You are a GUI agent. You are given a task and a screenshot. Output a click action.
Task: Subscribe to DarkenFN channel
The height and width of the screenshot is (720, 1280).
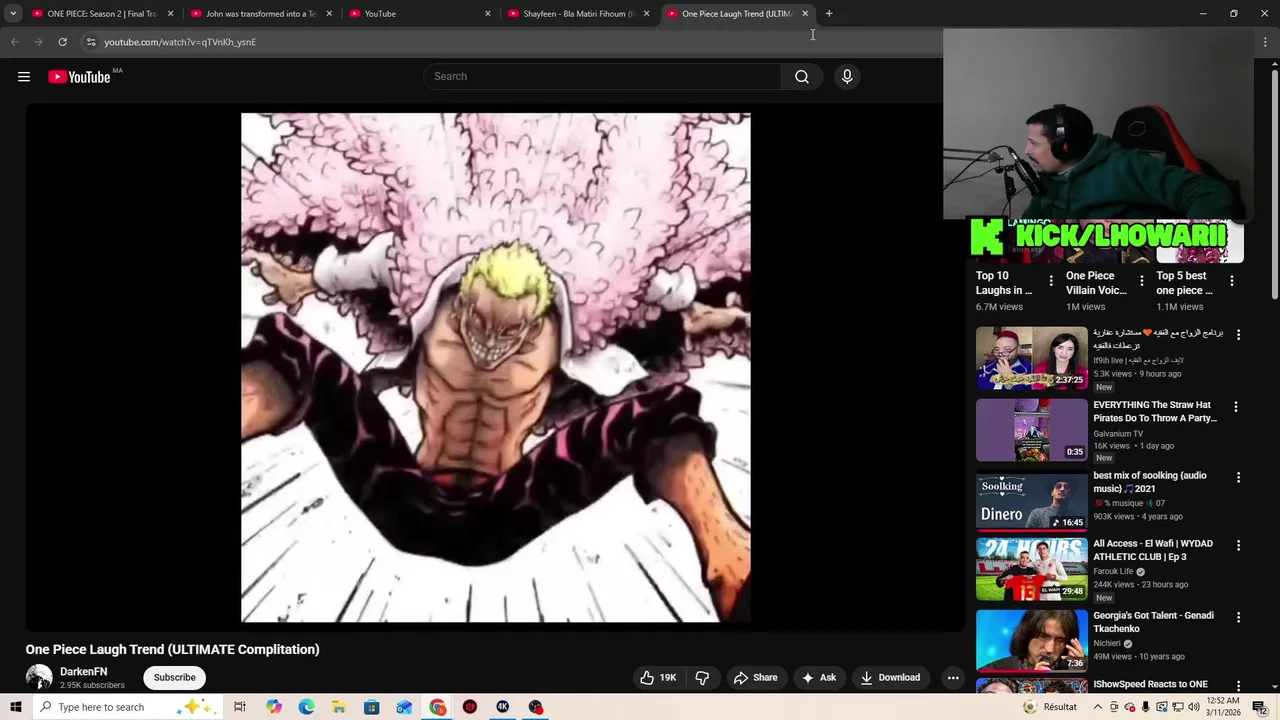pos(174,678)
